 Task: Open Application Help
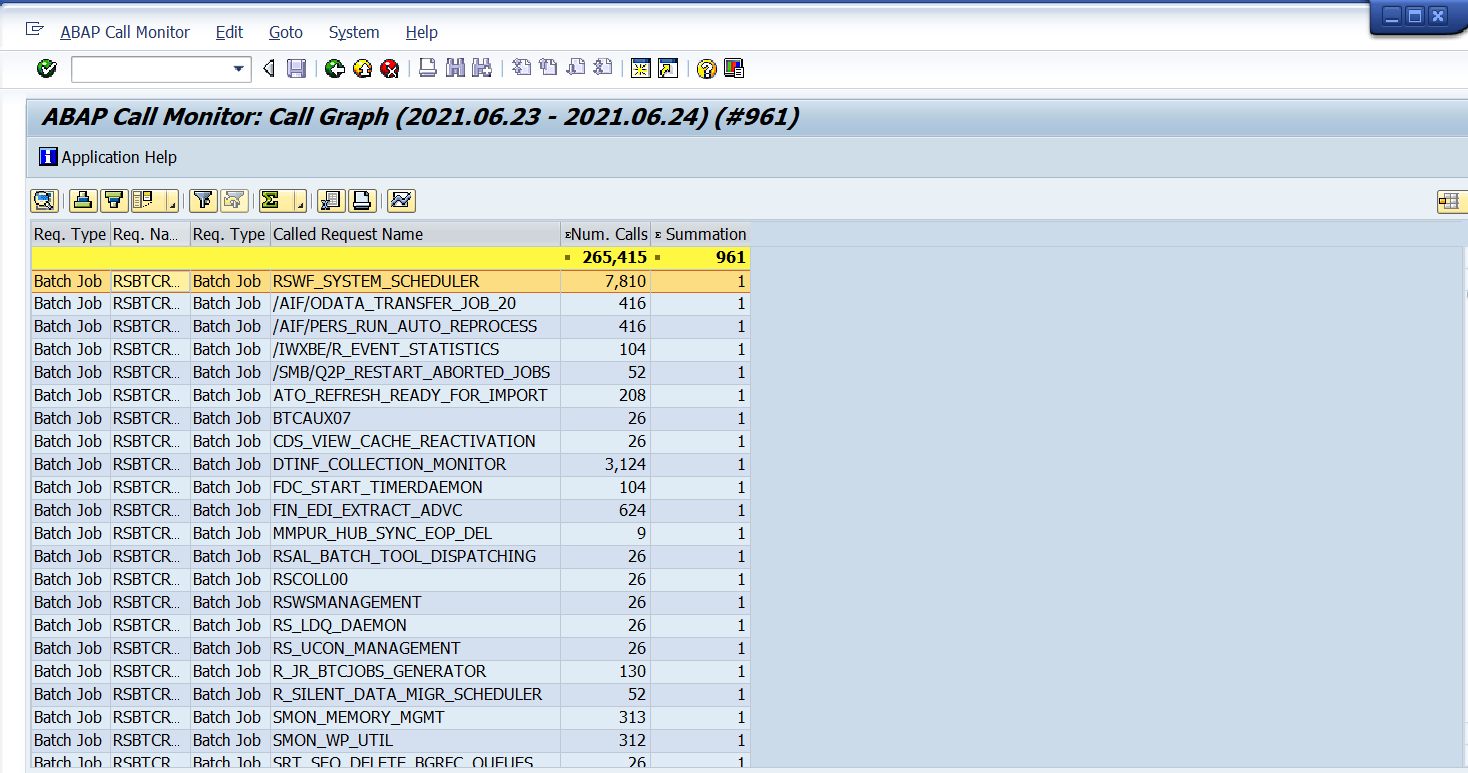(108, 157)
